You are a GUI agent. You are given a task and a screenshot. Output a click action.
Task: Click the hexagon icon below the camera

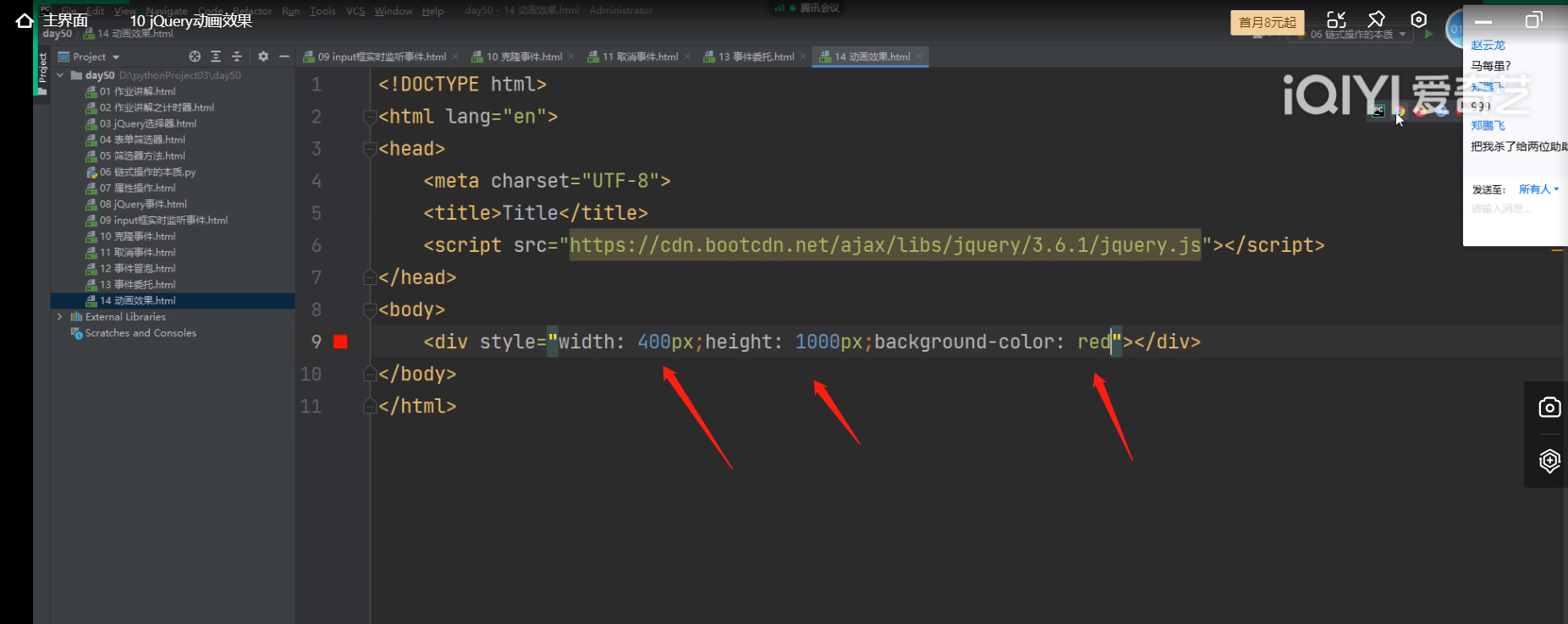(1549, 461)
